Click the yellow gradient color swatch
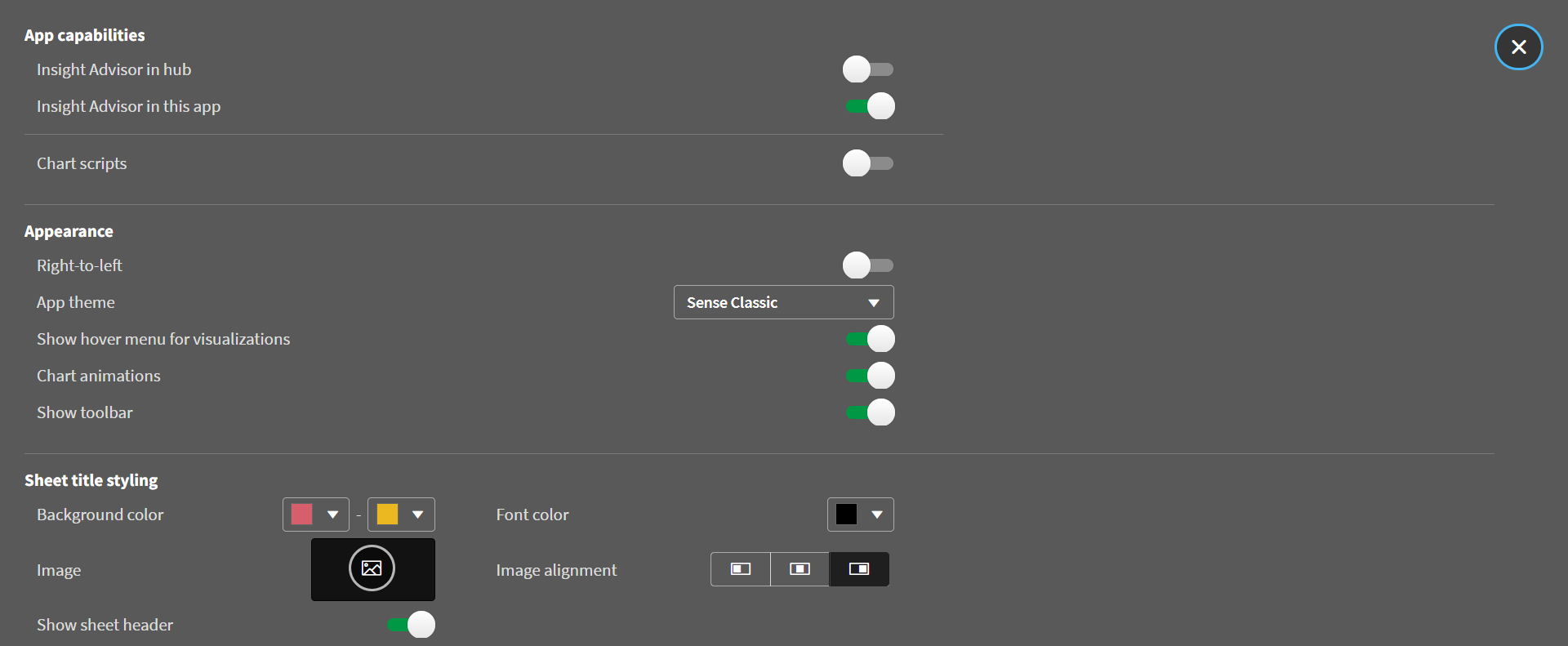Image resolution: width=1568 pixels, height=646 pixels. [x=387, y=515]
